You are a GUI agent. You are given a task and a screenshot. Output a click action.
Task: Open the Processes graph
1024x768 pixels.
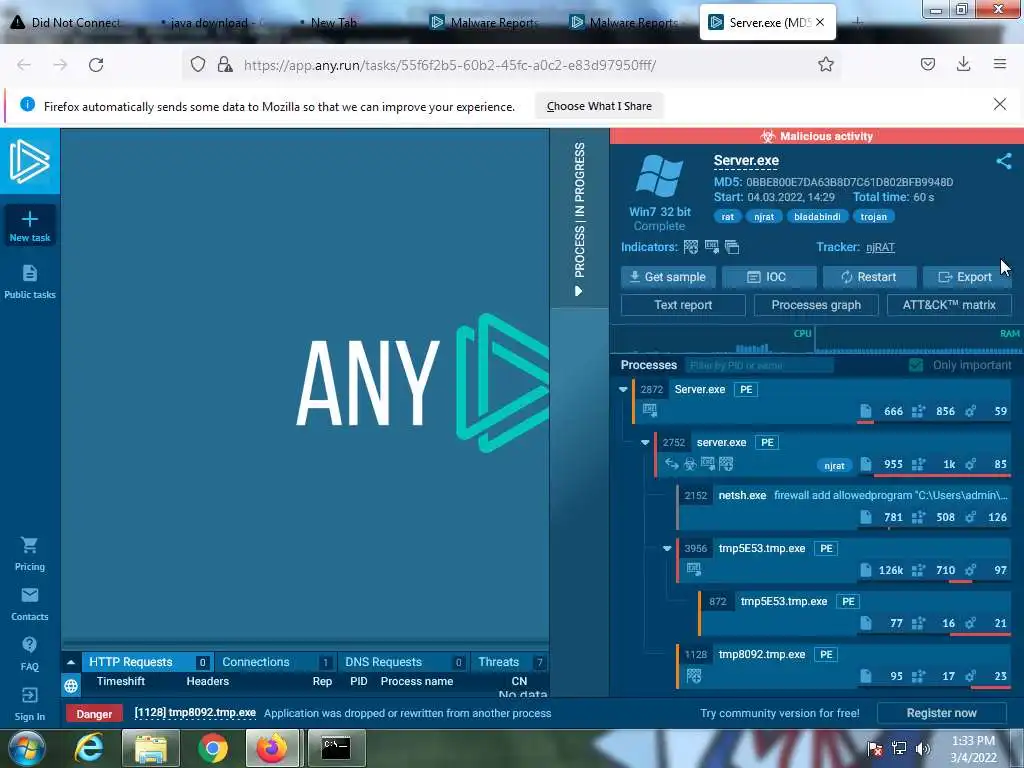pyautogui.click(x=816, y=305)
